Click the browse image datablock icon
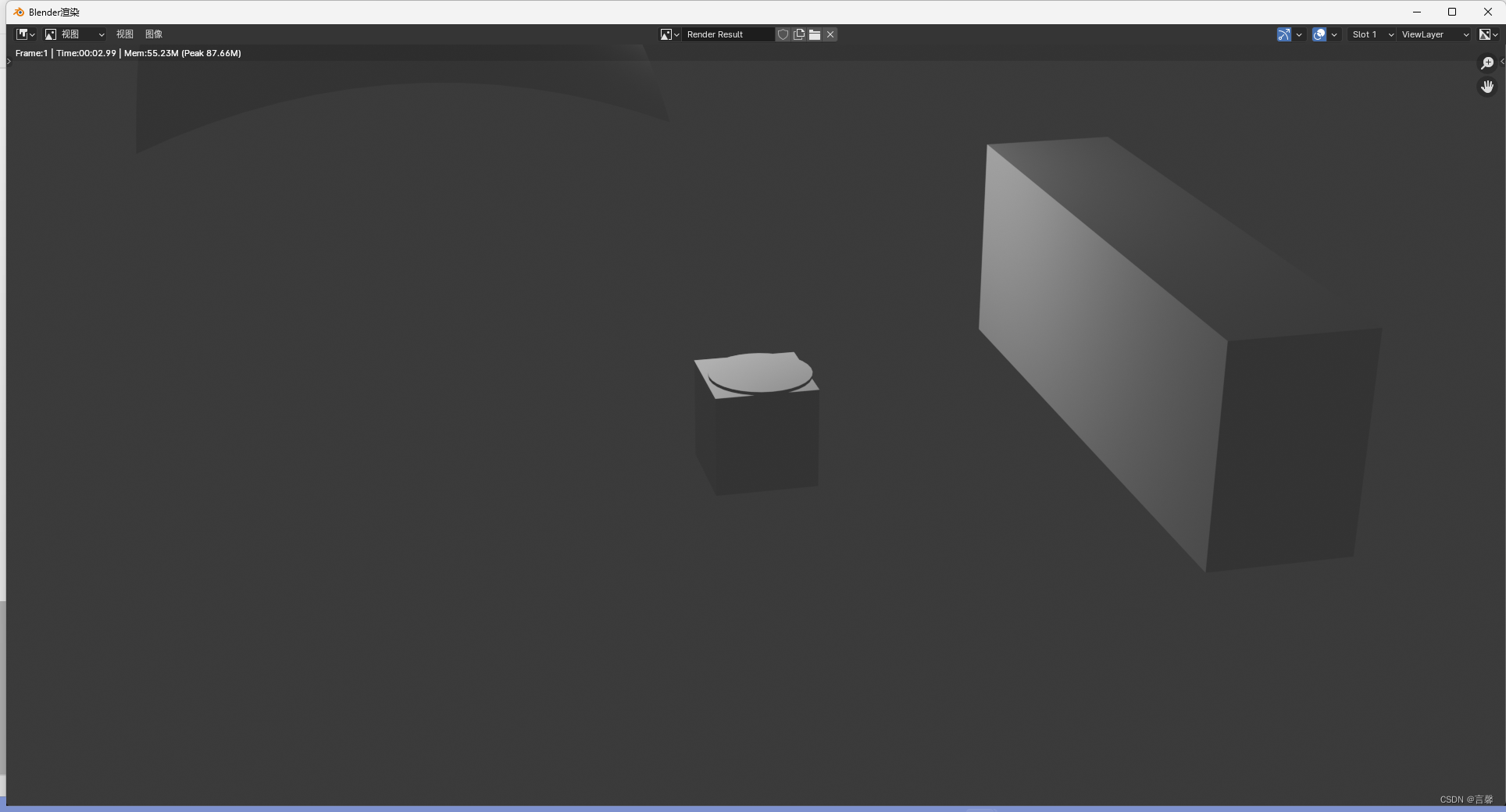Image resolution: width=1506 pixels, height=812 pixels. point(666,34)
